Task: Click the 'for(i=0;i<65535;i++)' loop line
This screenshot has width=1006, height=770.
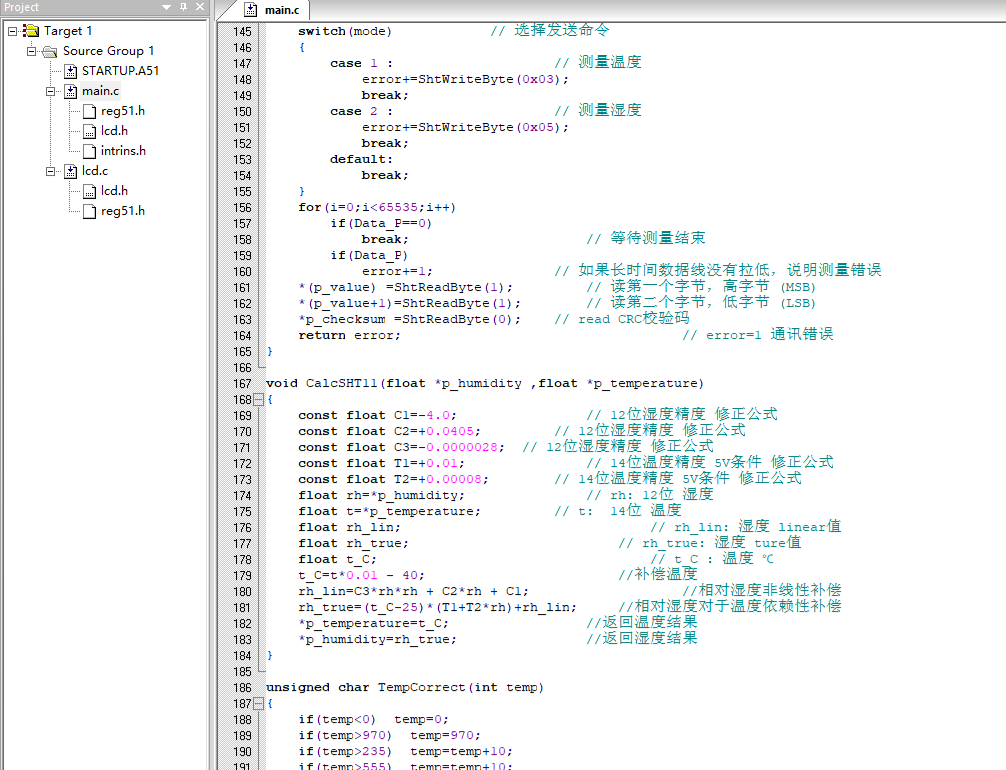Action: [377, 207]
